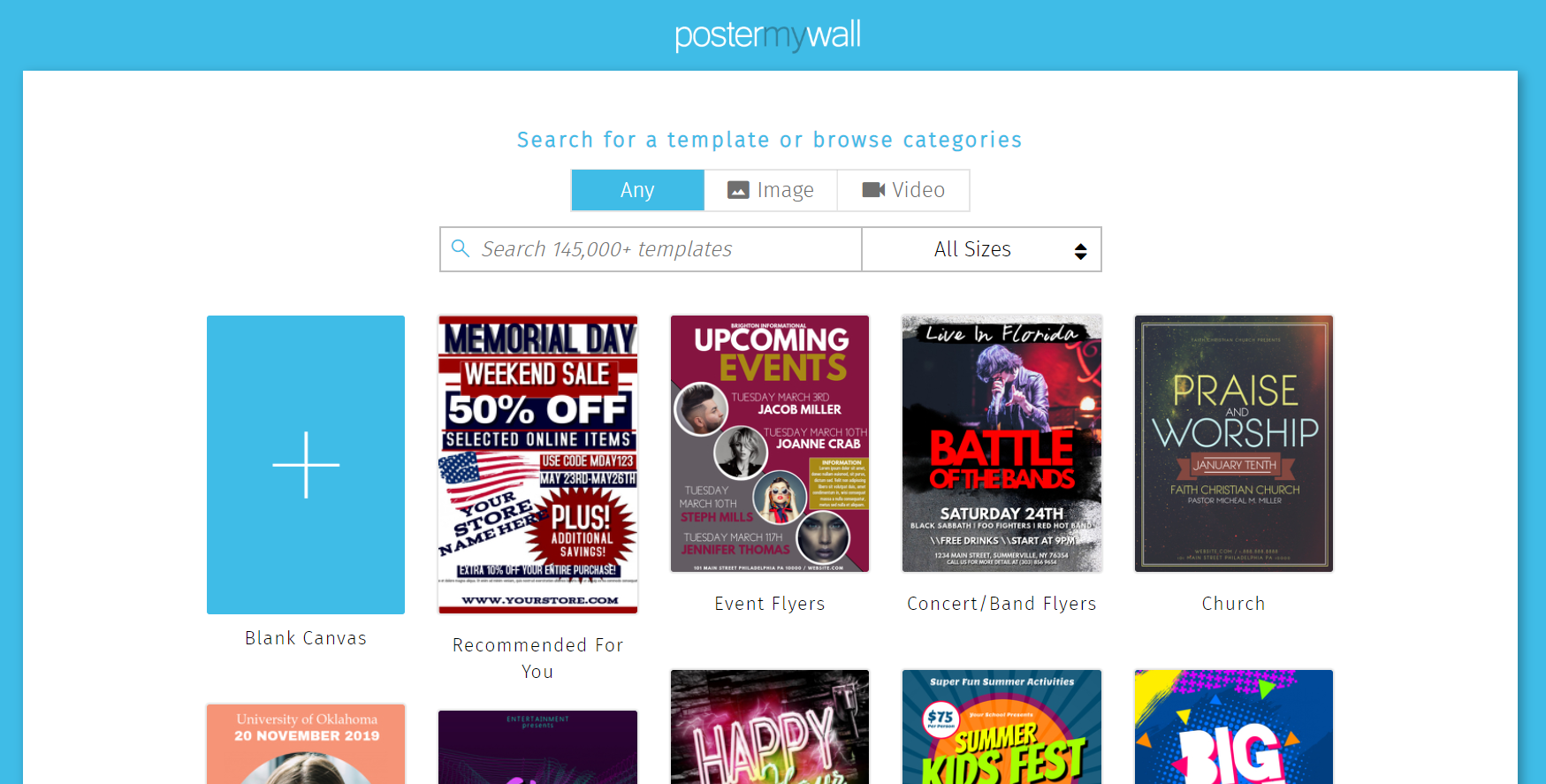The width and height of the screenshot is (1546, 784).
Task: Click the magnifying glass search icon
Action: click(461, 248)
